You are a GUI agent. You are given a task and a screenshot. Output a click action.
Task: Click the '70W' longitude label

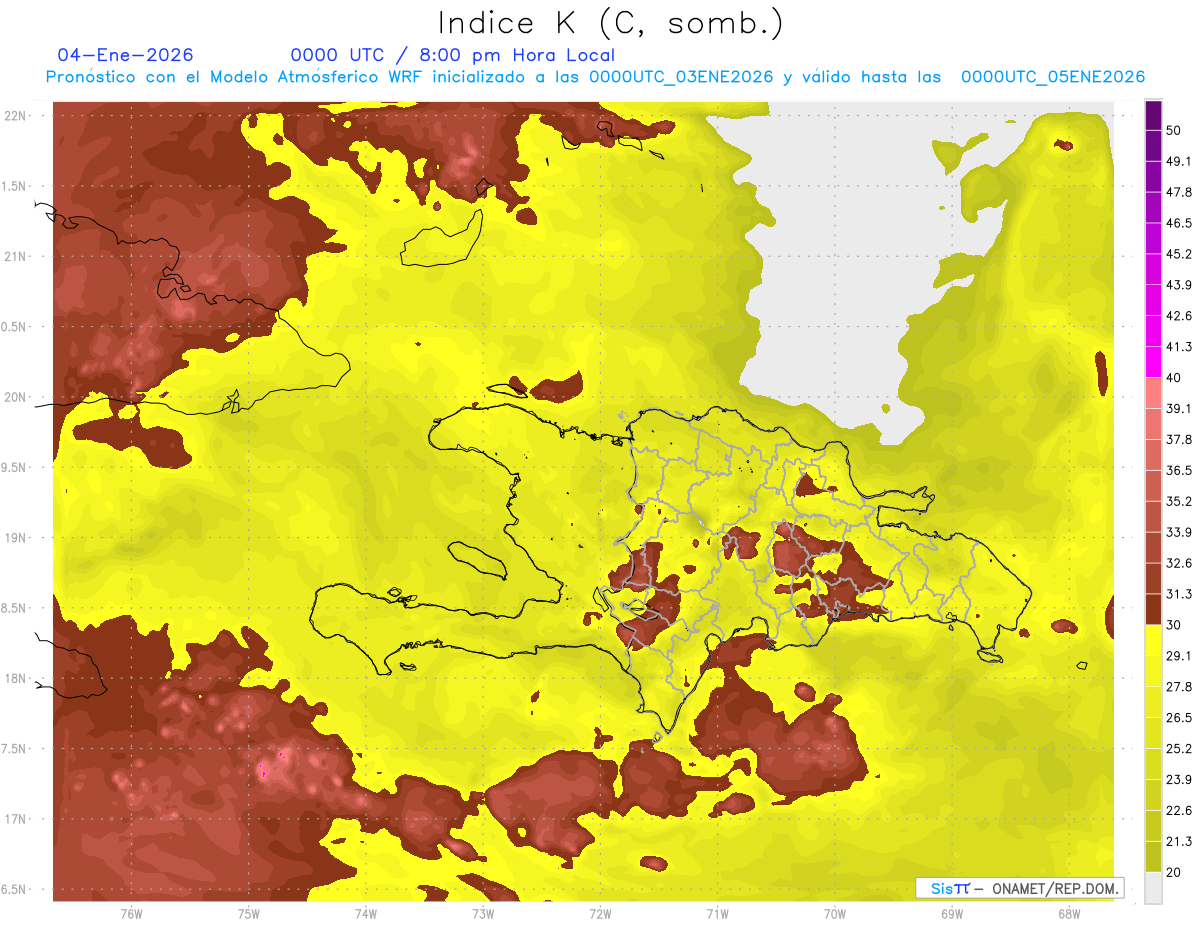pyautogui.click(x=835, y=914)
